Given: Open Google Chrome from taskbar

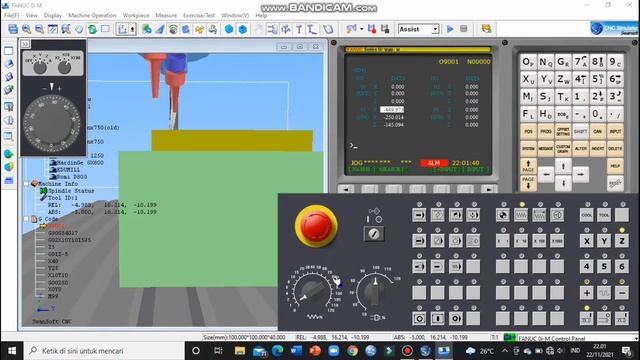Looking at the screenshot, I should [352, 351].
